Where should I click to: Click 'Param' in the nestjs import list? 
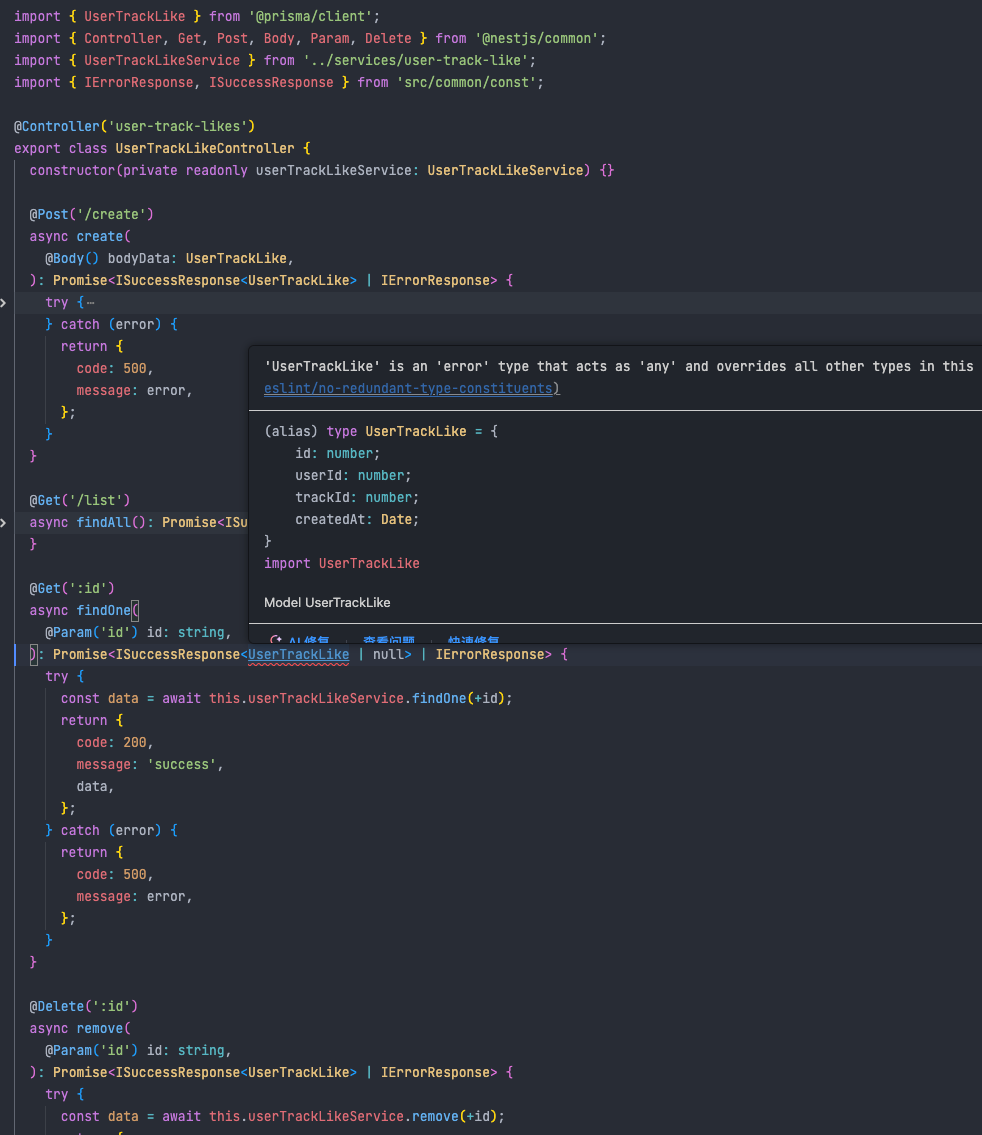click(330, 38)
